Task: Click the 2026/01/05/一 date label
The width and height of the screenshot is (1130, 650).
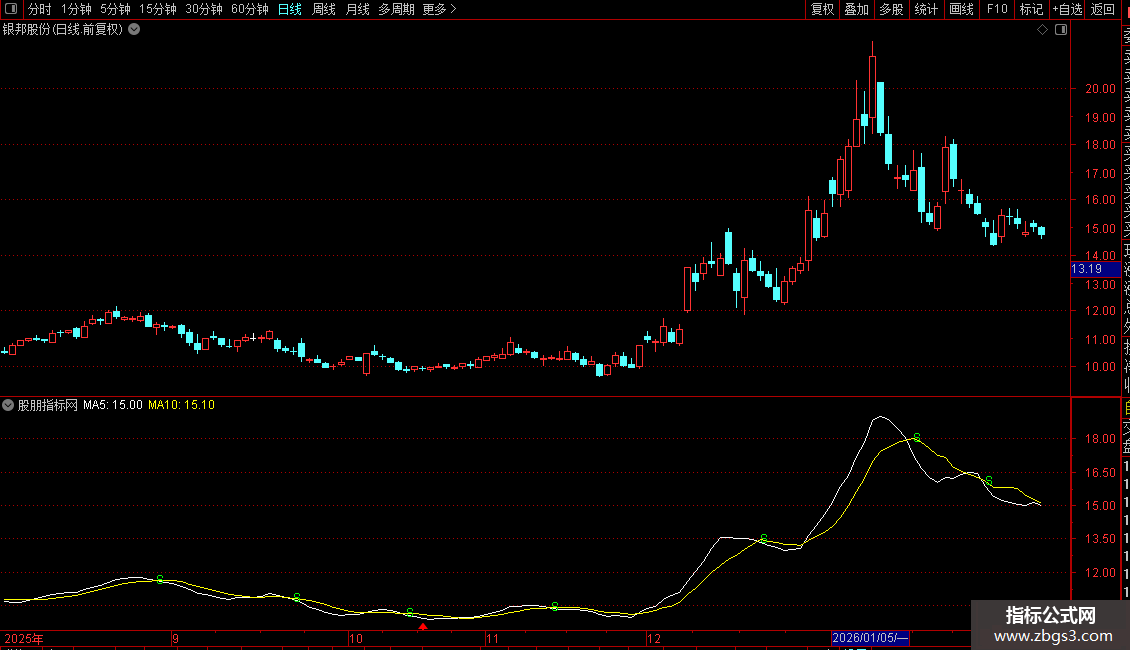Action: coord(871,638)
